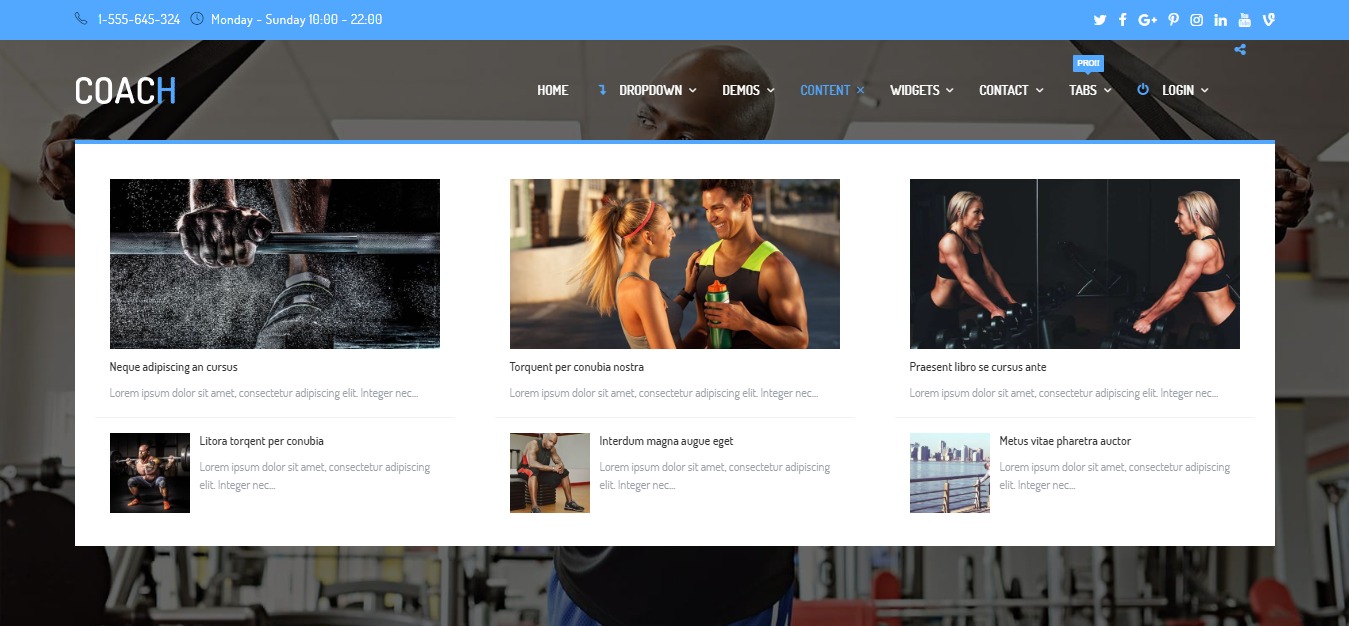
Task: Open article 'Interdum magna augue eget'
Action: (667, 441)
